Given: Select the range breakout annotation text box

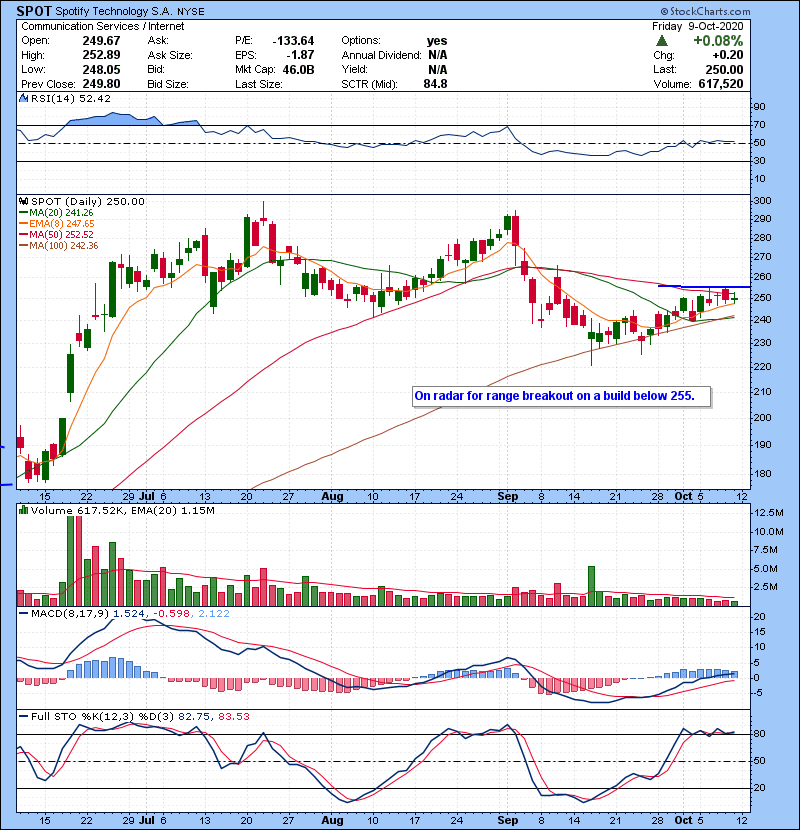Looking at the screenshot, I should tap(561, 397).
